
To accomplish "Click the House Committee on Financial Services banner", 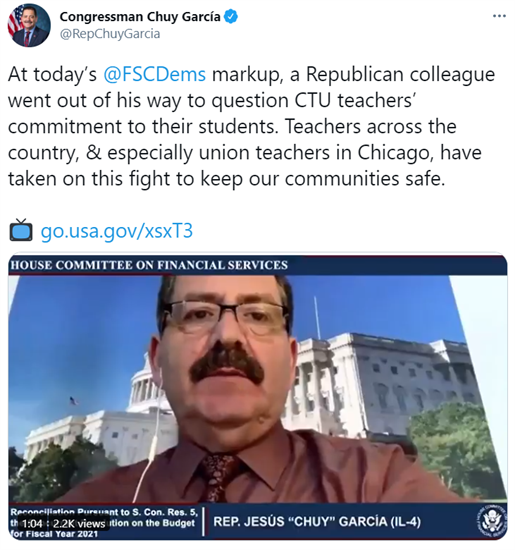I will [149, 265].
